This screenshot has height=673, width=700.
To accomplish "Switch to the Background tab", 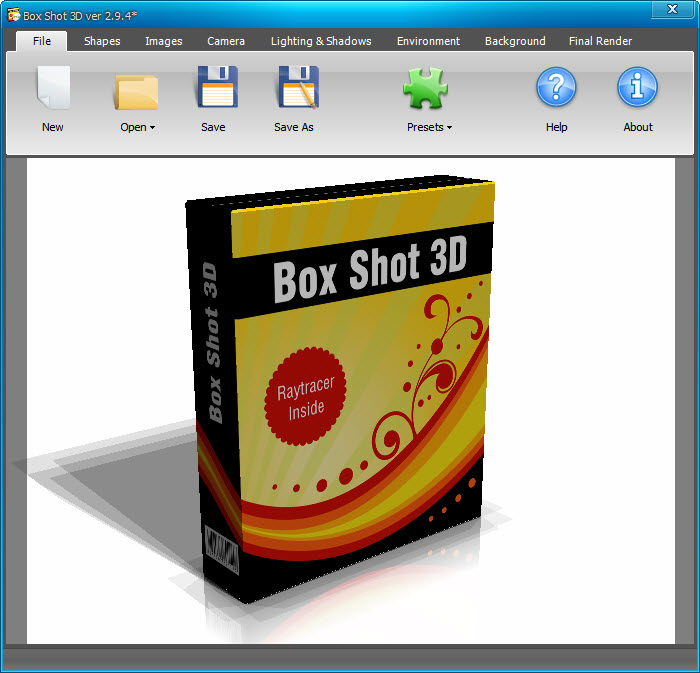I will pos(515,41).
